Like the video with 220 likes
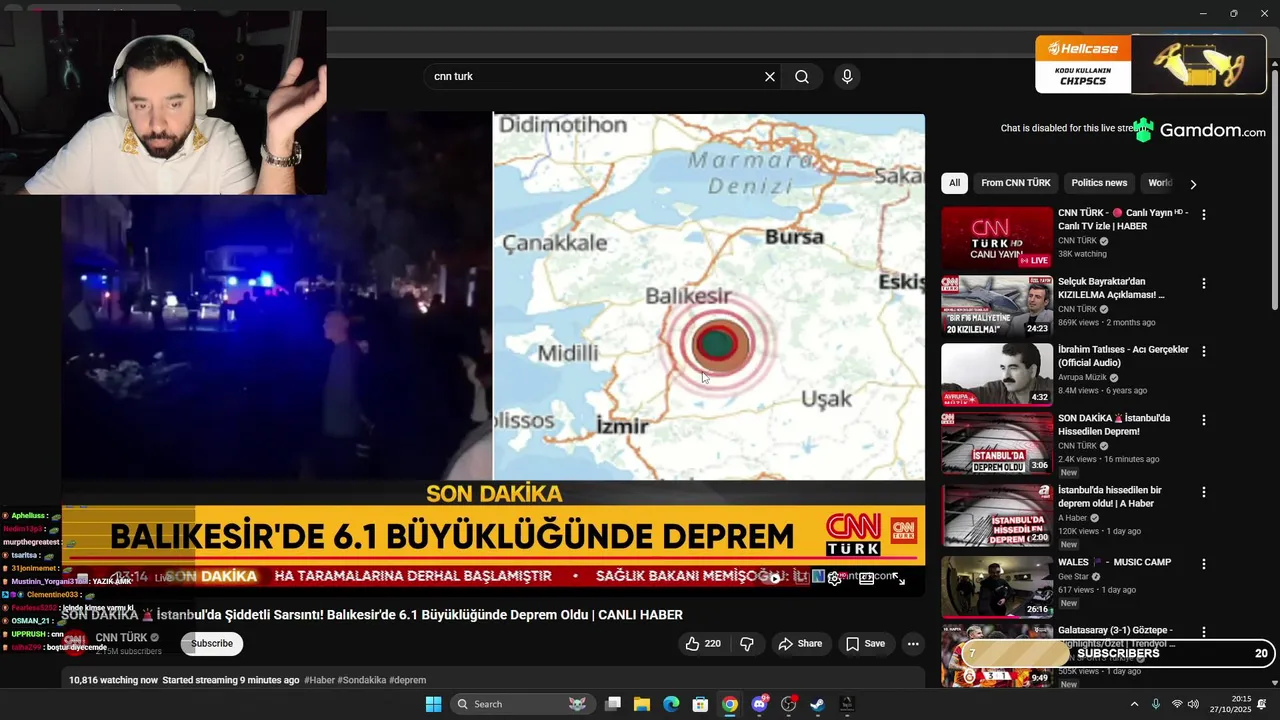1280x720 pixels. (703, 644)
